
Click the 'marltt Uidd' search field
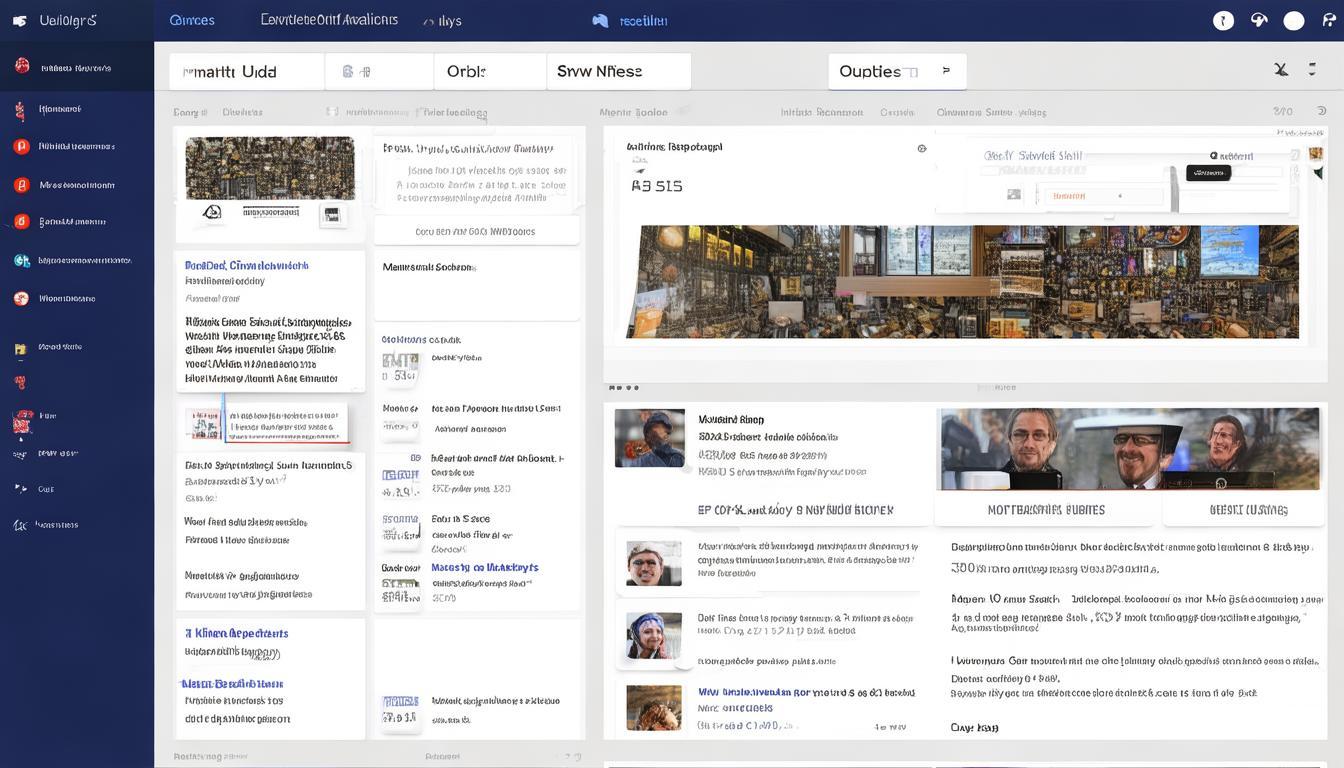(246, 72)
